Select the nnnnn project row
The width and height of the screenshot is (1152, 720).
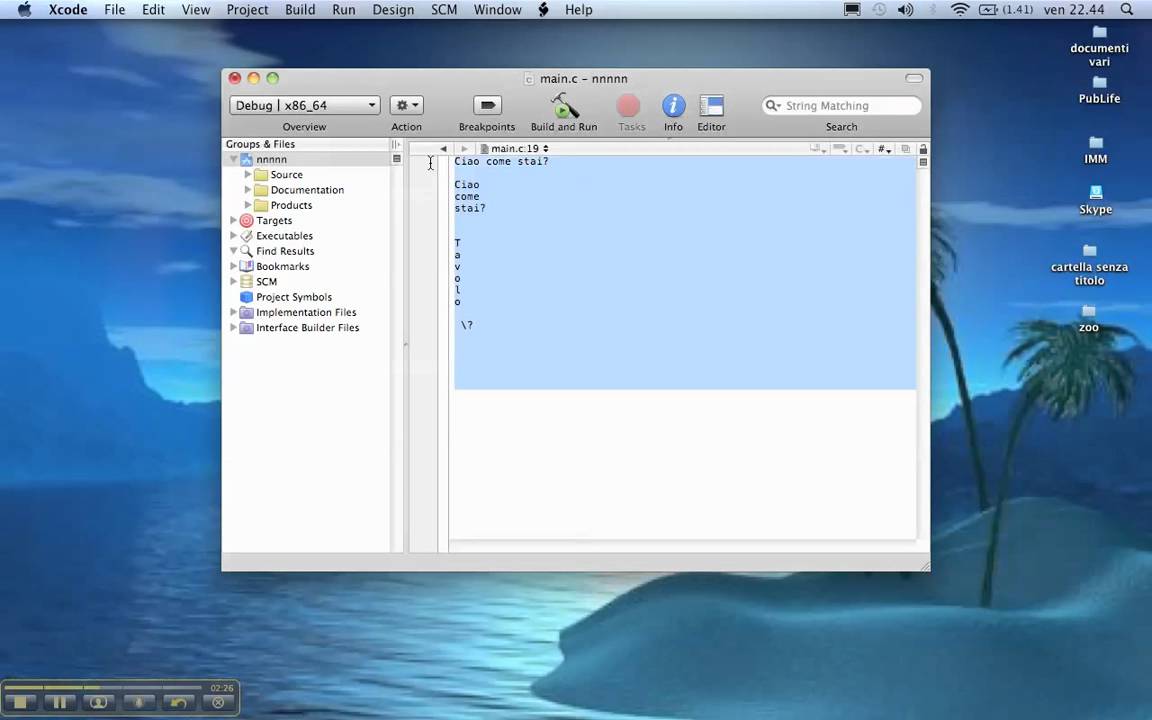click(x=306, y=159)
